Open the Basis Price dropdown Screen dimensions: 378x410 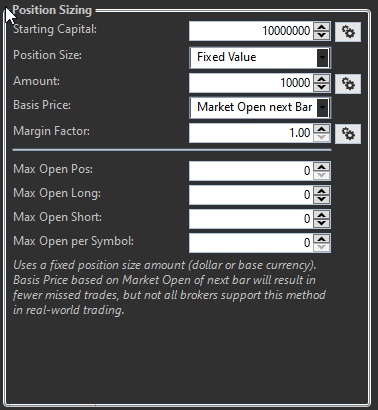point(322,108)
